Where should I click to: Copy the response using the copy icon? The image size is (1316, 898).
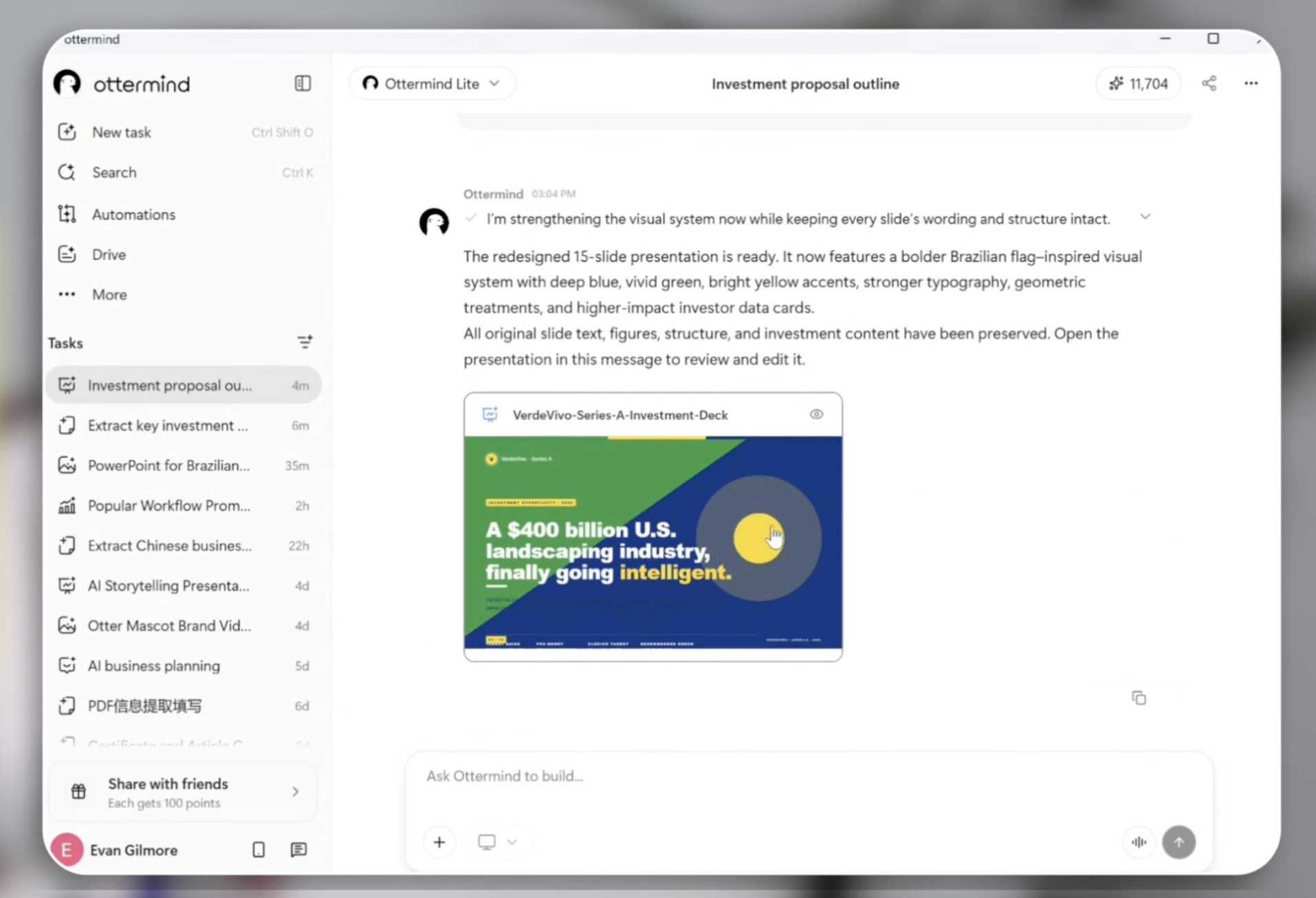click(x=1139, y=698)
